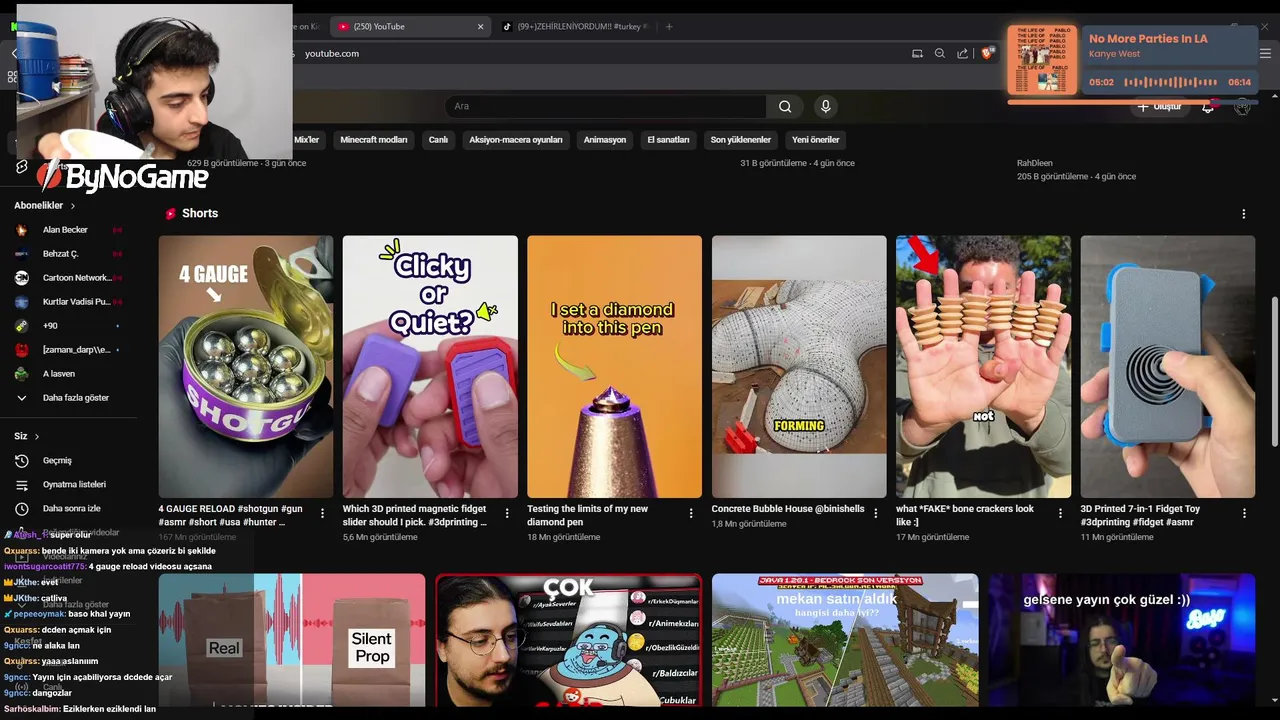
Task: Open options for 3D Printed 7-in-1 Fidget short
Action: pyautogui.click(x=1244, y=513)
